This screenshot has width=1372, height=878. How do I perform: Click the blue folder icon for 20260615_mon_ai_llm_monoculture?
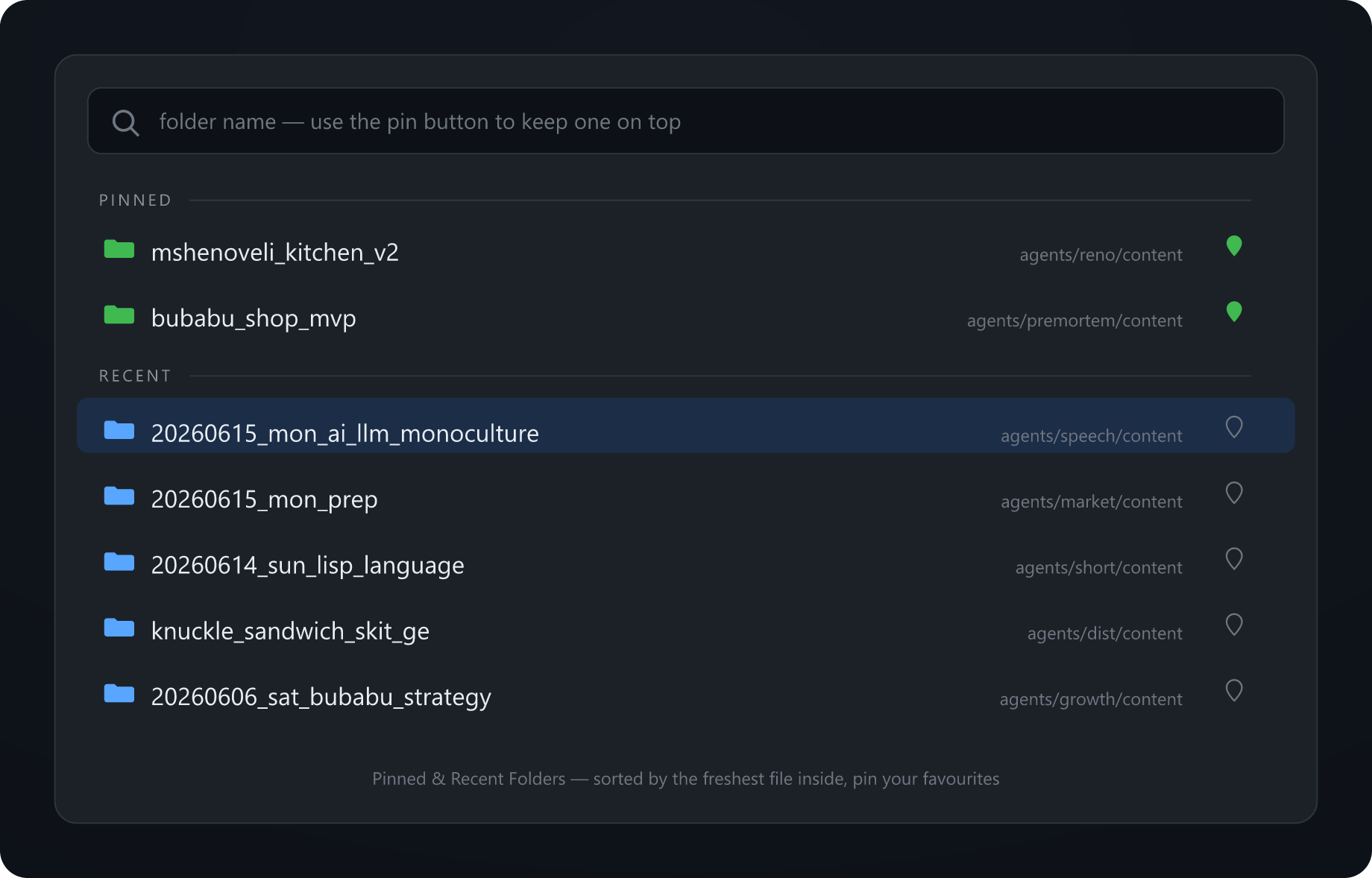tap(119, 430)
